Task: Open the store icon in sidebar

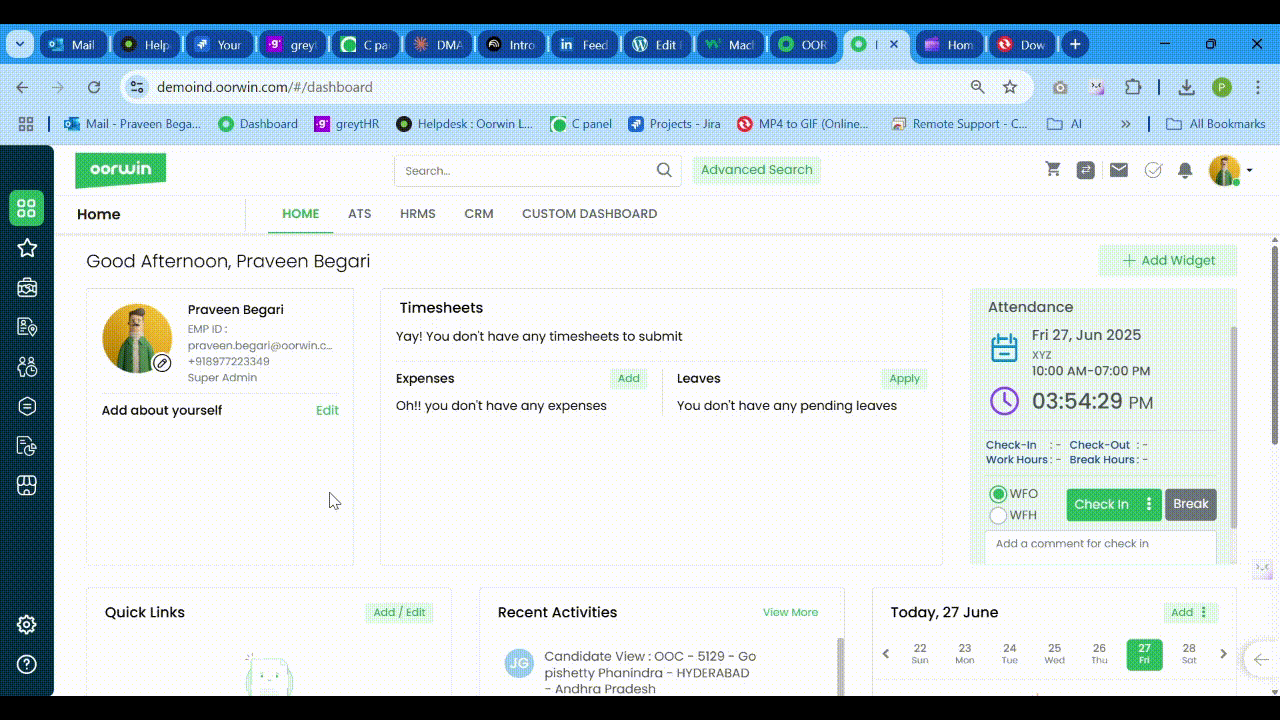Action: pos(27,485)
